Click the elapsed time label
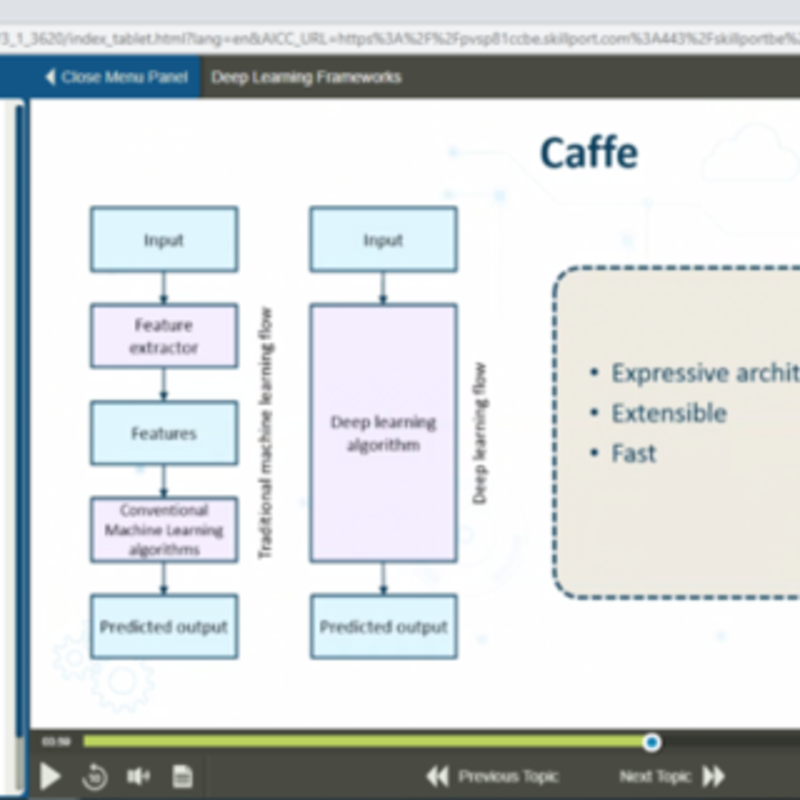This screenshot has height=800, width=800. (x=56, y=742)
